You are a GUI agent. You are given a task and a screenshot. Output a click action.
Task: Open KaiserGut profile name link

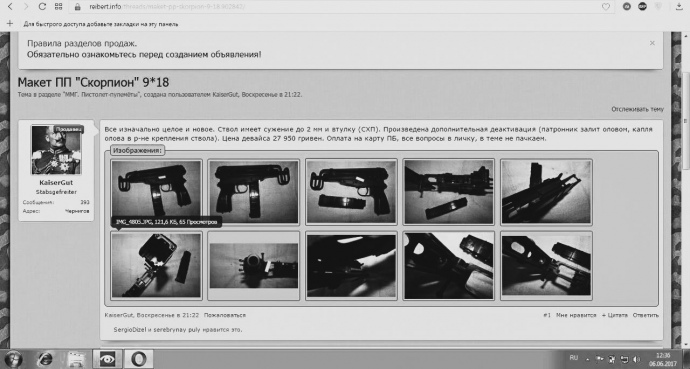coord(56,183)
